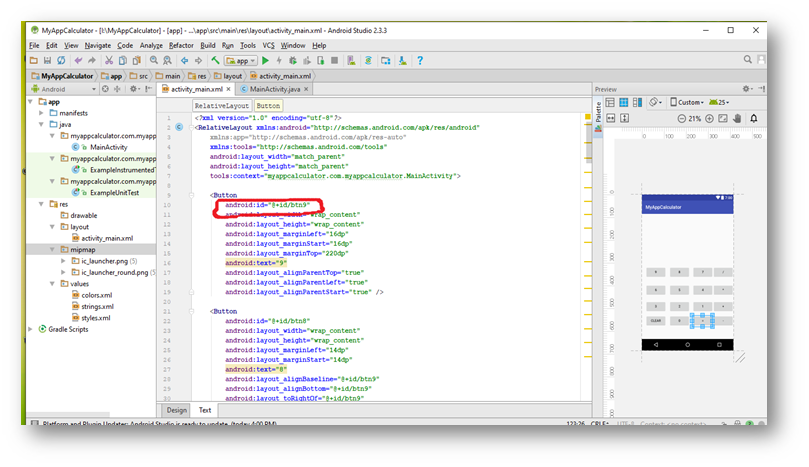This screenshot has width=809, height=467.
Task: Open the VCS menu
Action: [268, 45]
